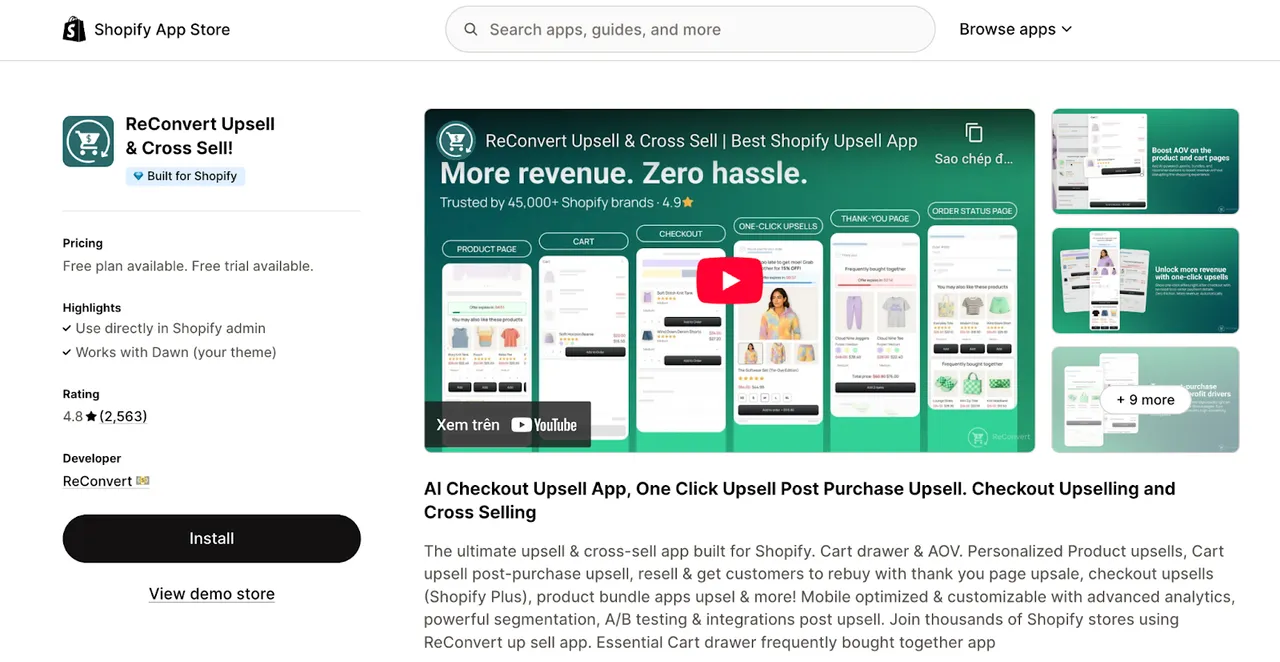Open the Boost AOV screenshot thumbnail
This screenshot has width=1280, height=662.
(x=1145, y=161)
